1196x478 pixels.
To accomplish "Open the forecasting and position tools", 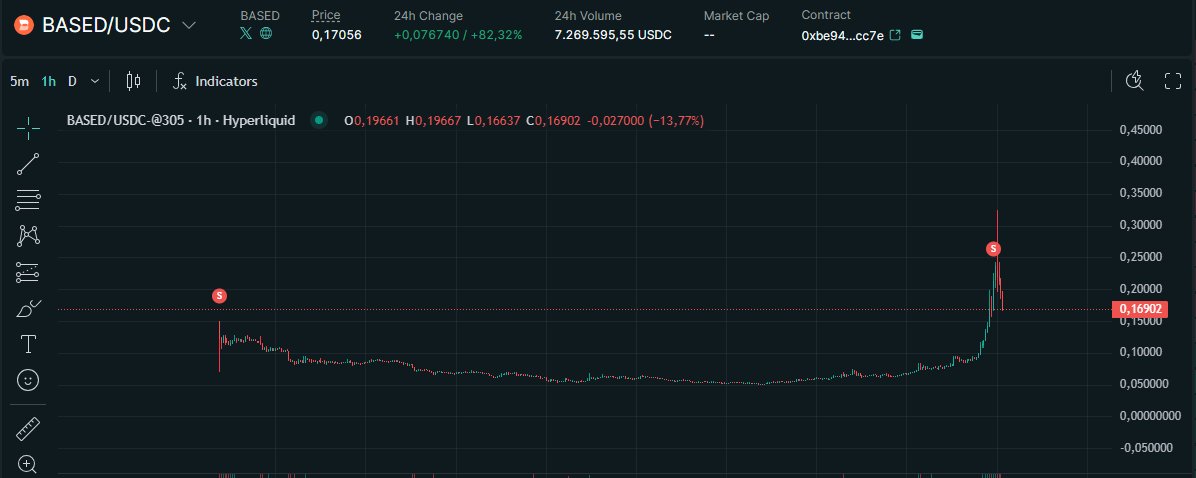I will click(x=28, y=272).
